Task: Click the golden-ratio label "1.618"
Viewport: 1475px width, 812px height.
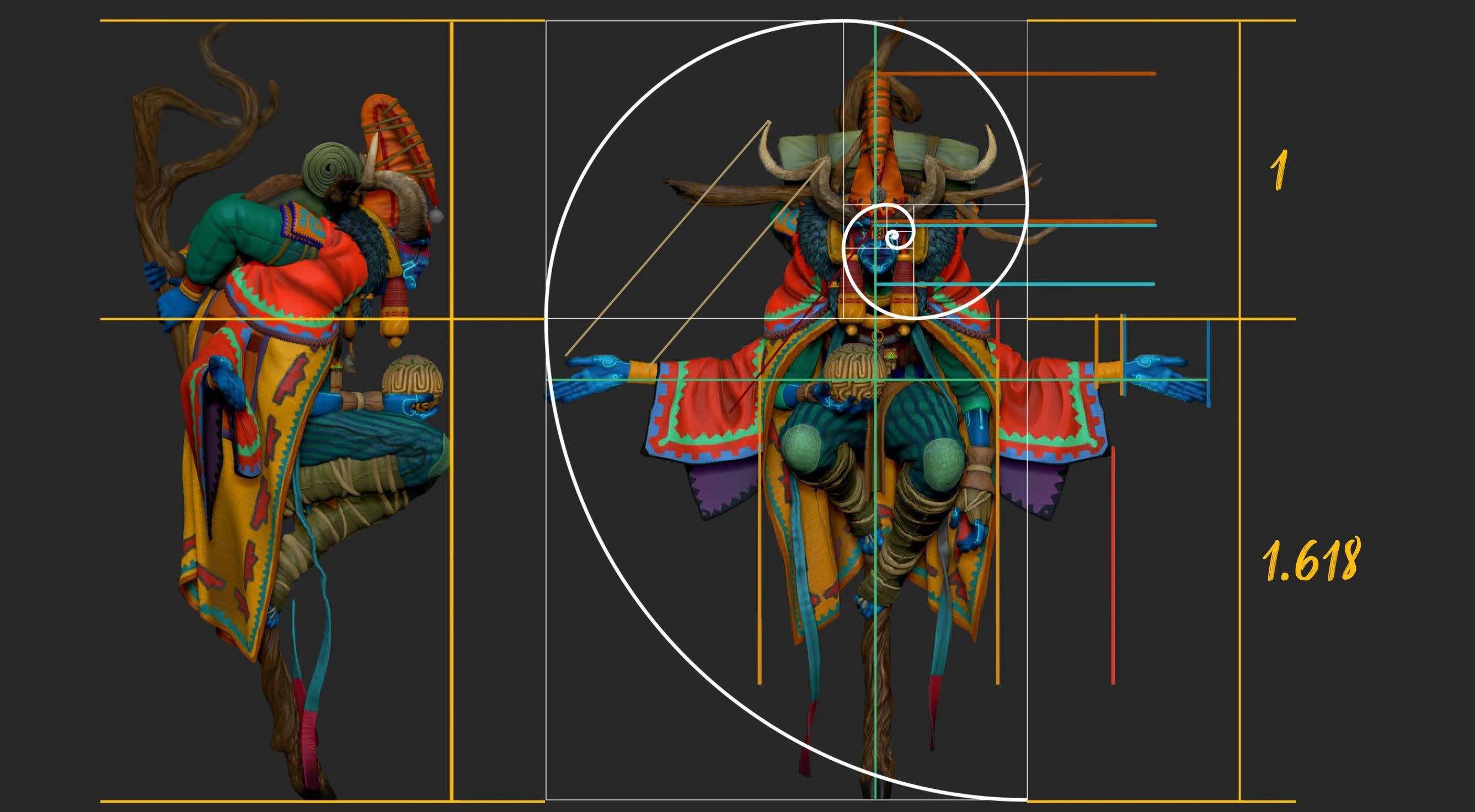Action: pyautogui.click(x=1311, y=559)
